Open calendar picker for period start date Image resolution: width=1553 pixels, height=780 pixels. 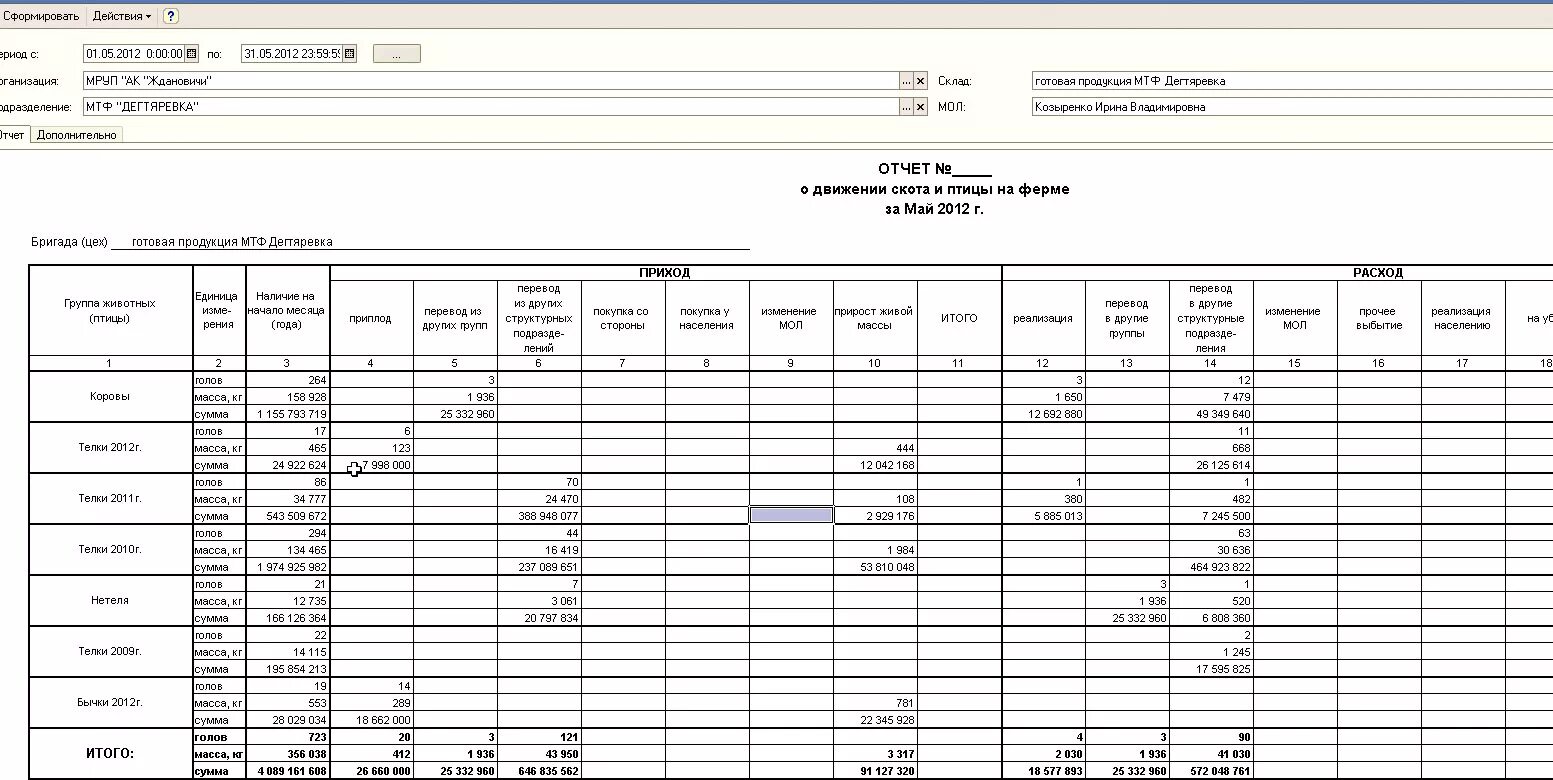pos(192,54)
